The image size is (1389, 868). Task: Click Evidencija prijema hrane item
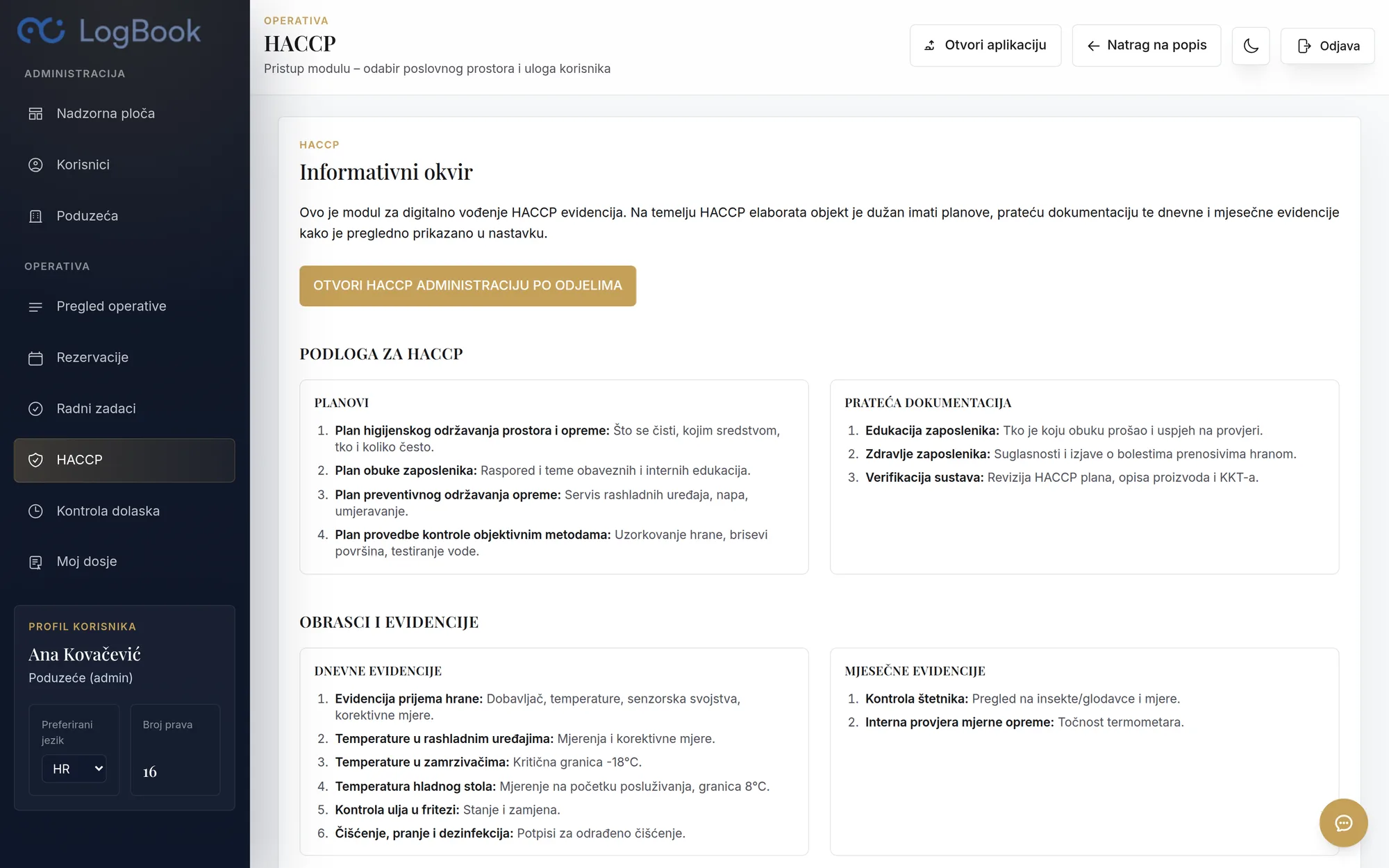pyautogui.click(x=538, y=707)
